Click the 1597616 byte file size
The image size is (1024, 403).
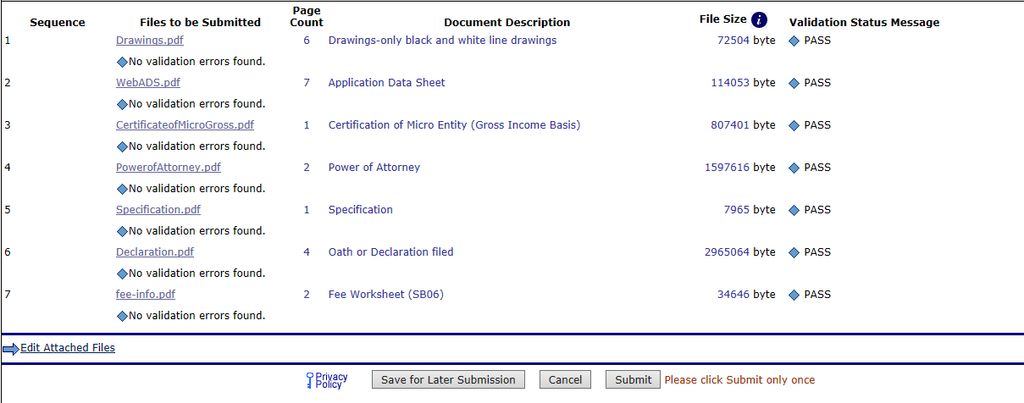tap(740, 167)
